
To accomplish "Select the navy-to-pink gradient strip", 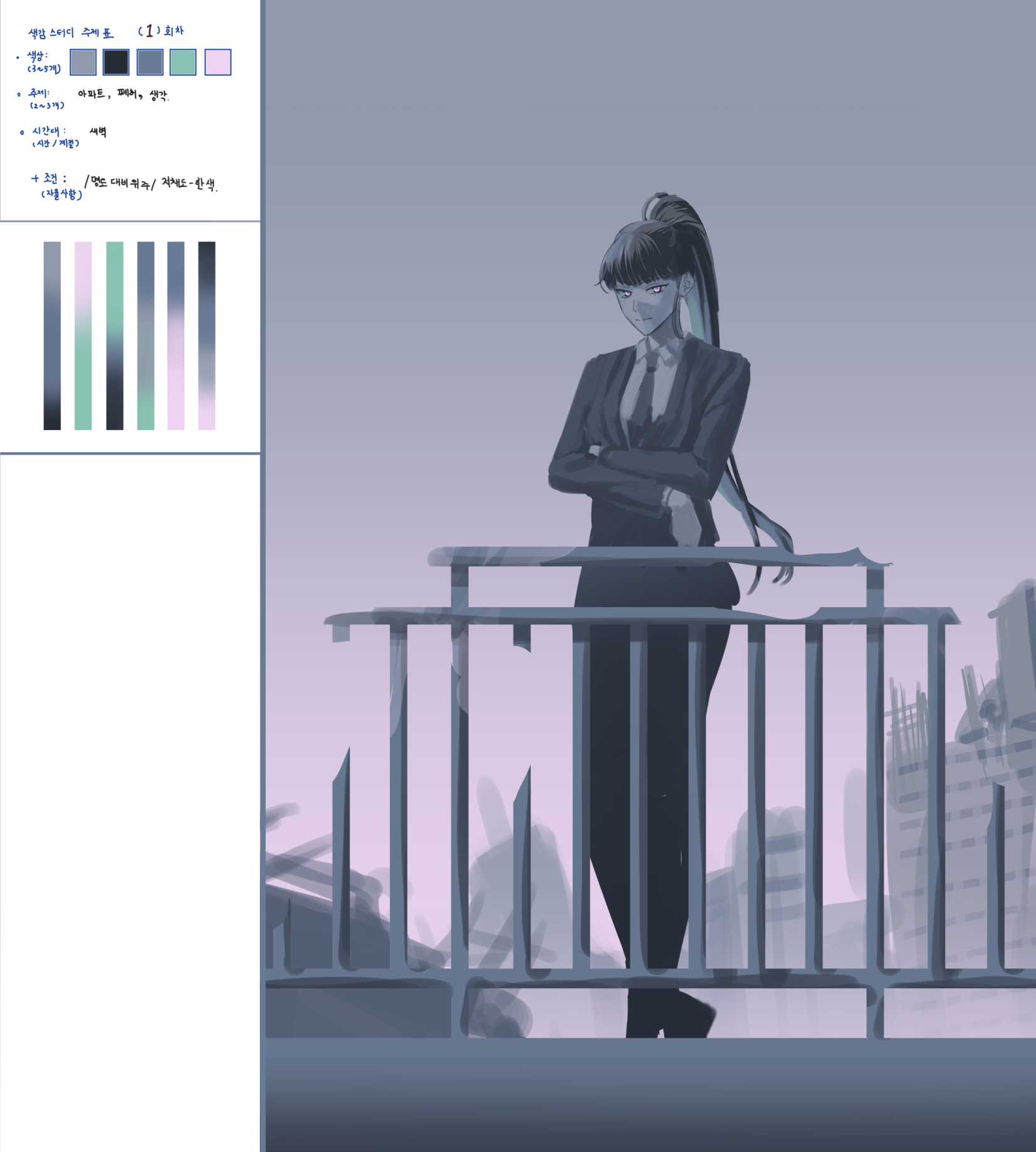I will (207, 336).
